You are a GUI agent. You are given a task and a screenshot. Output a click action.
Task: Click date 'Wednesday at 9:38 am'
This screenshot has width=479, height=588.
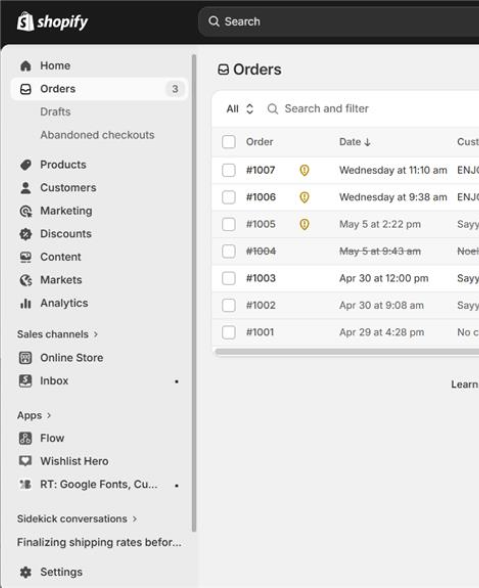[x=393, y=197]
